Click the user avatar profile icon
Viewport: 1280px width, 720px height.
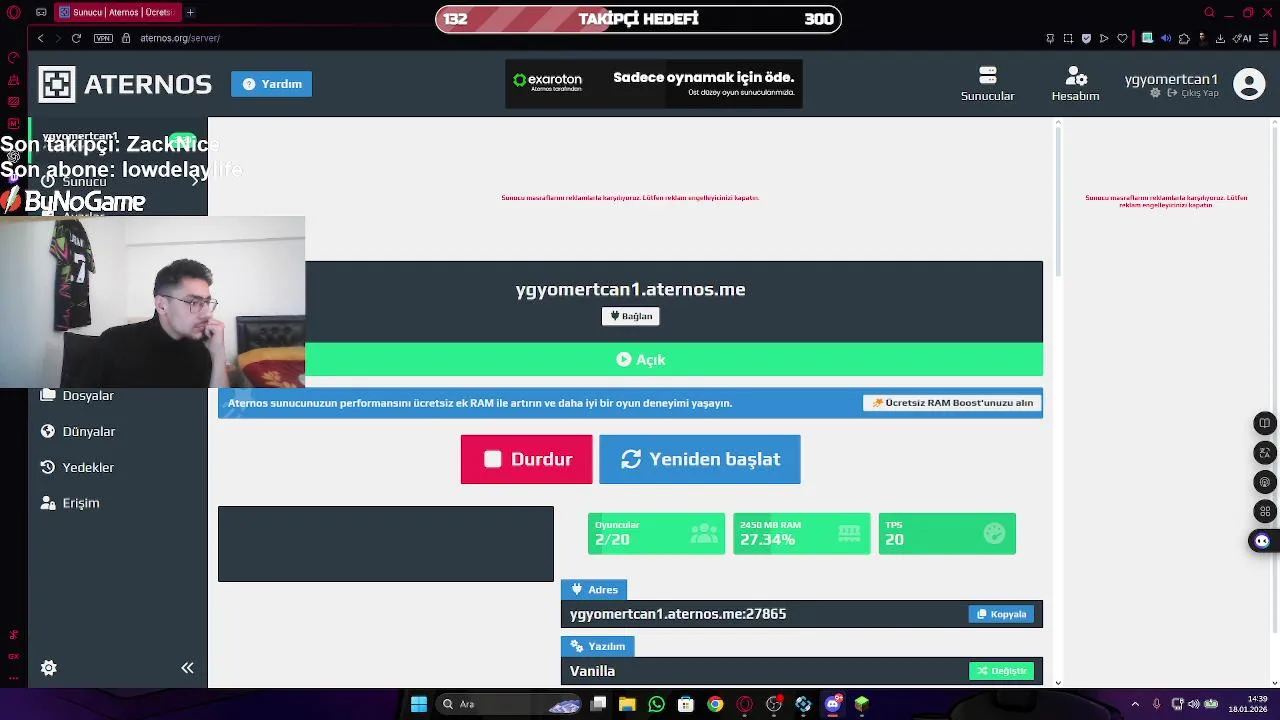1249,84
